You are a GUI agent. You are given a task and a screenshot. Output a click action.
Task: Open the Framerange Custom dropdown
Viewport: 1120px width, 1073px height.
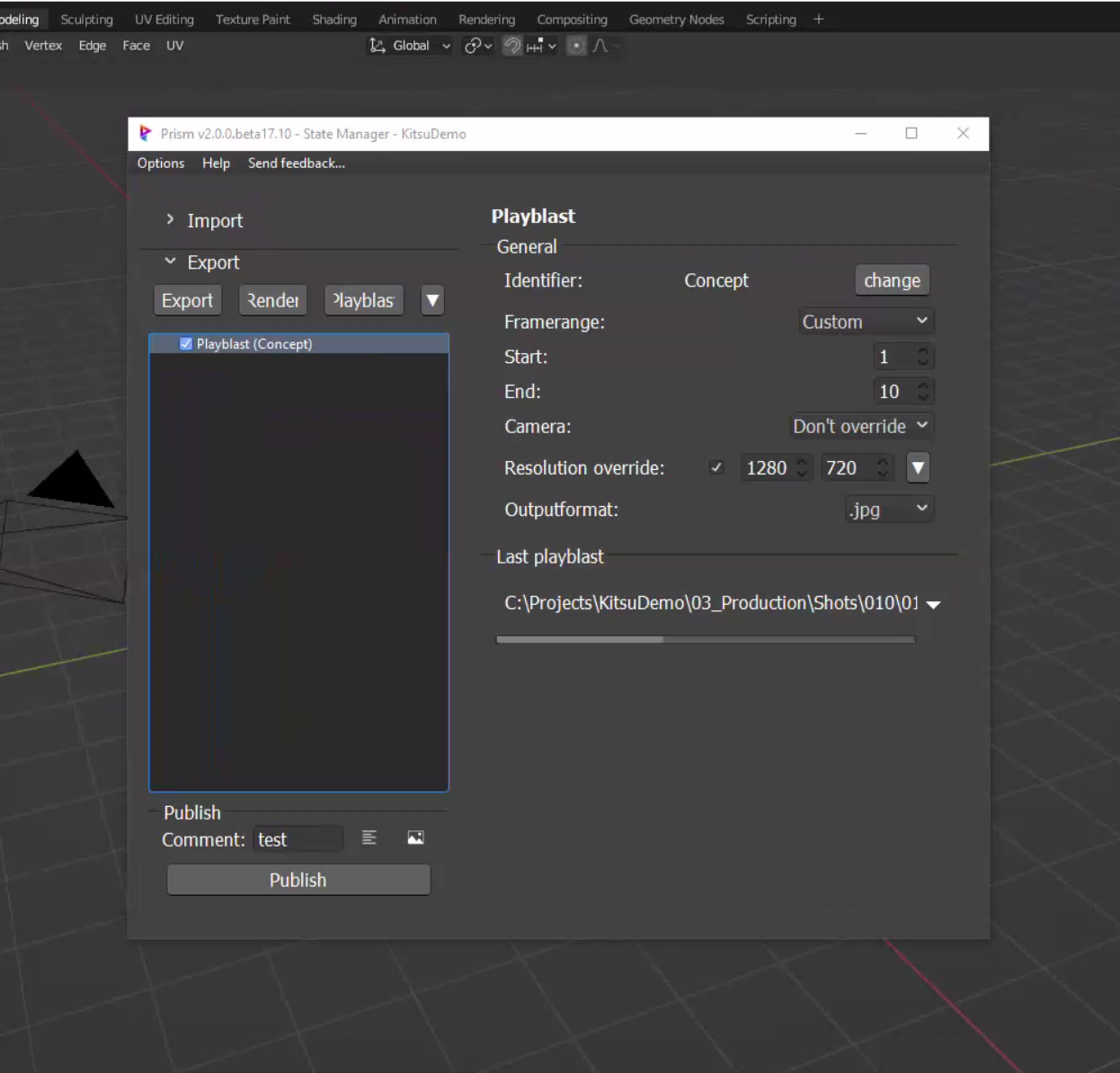[867, 322]
